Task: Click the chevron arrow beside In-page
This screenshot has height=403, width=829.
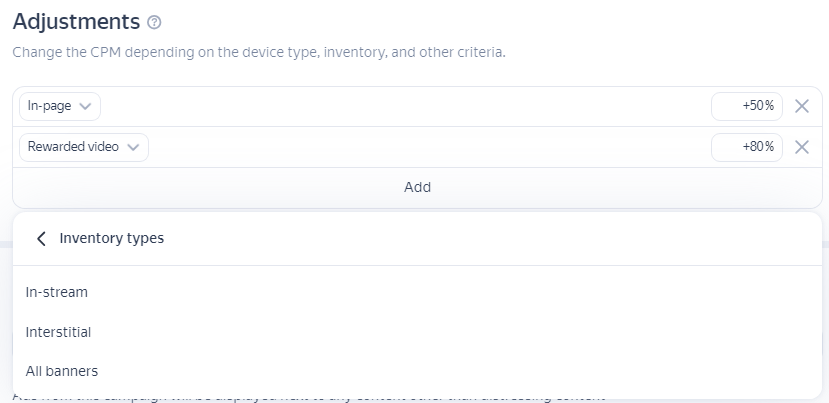Action: tap(85, 106)
